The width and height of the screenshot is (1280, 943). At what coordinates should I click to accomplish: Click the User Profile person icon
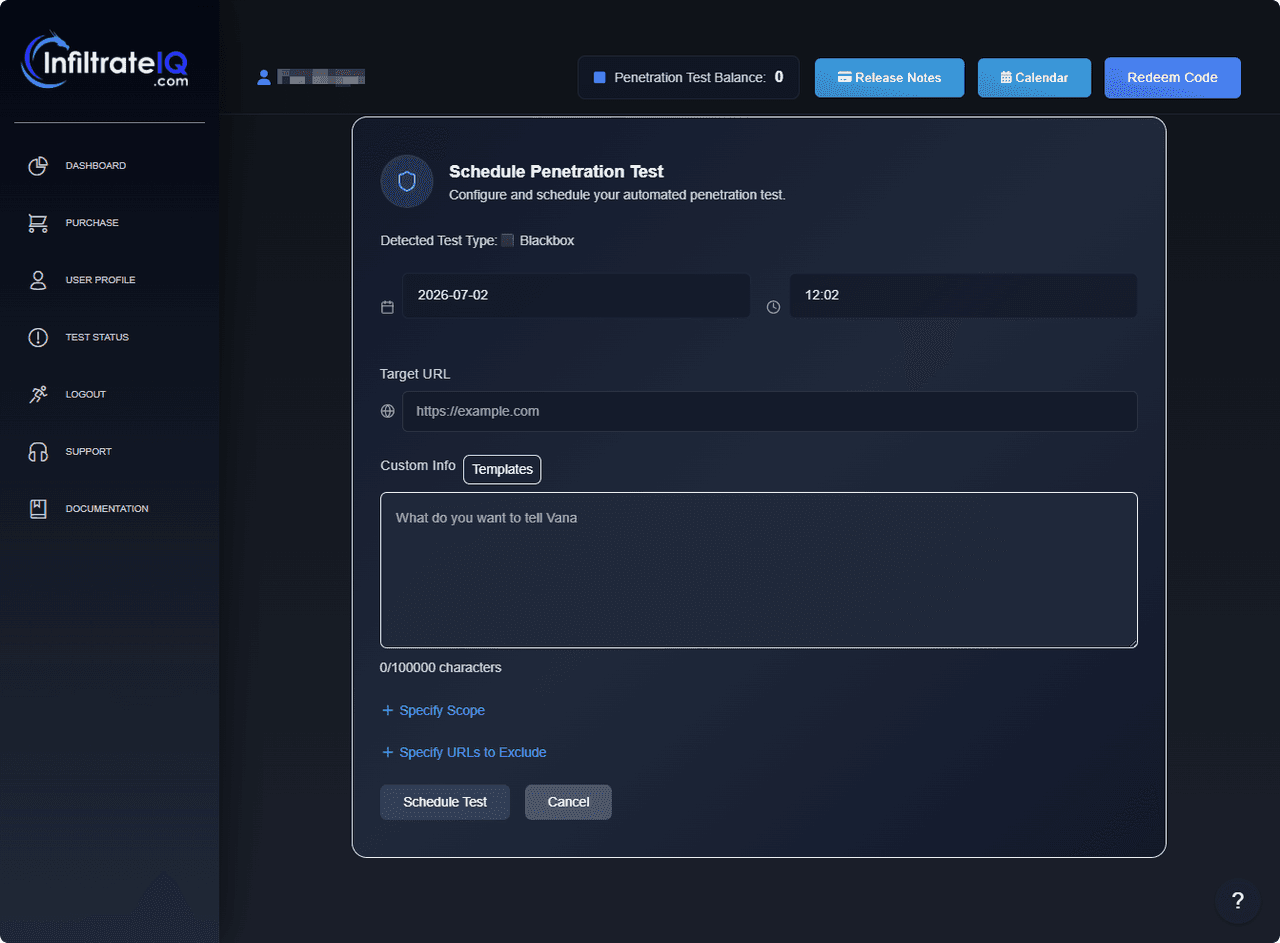click(x=38, y=280)
